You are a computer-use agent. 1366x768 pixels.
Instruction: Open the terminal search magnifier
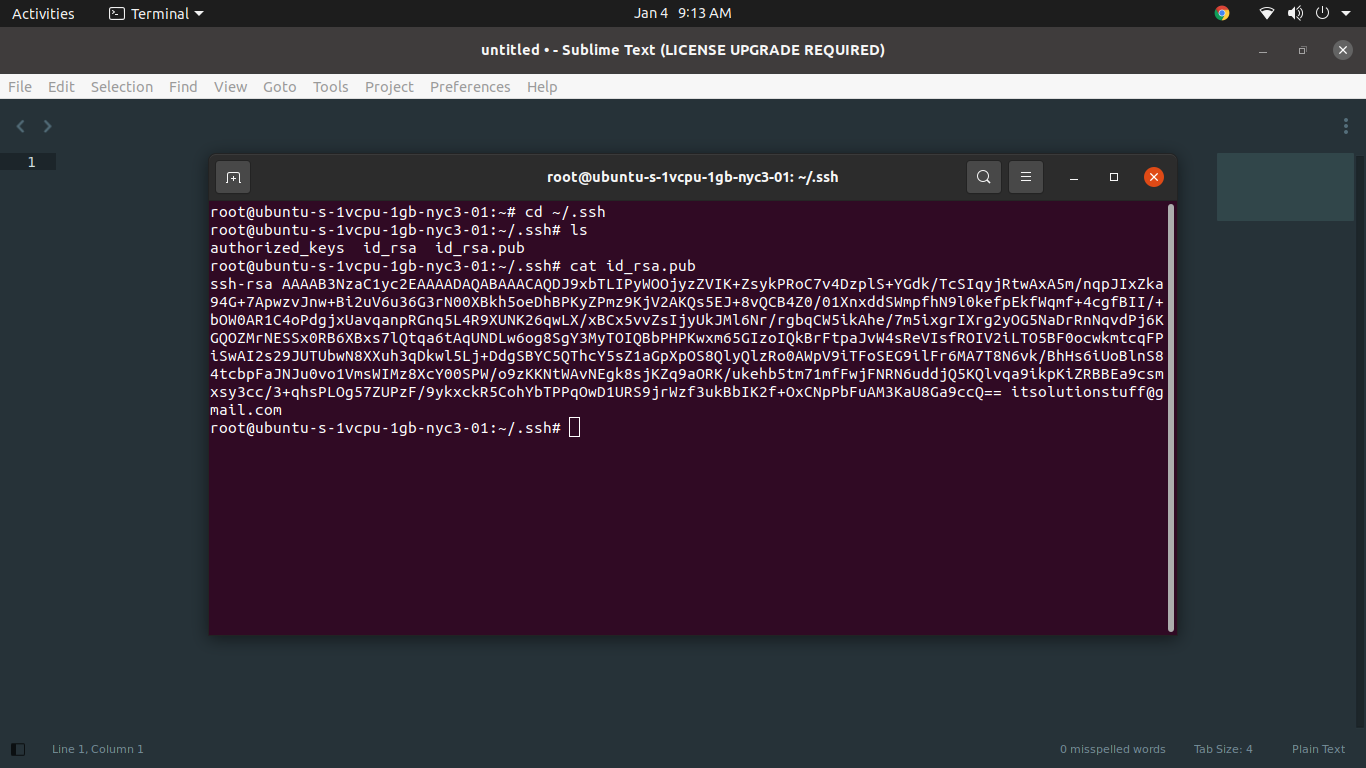point(983,177)
